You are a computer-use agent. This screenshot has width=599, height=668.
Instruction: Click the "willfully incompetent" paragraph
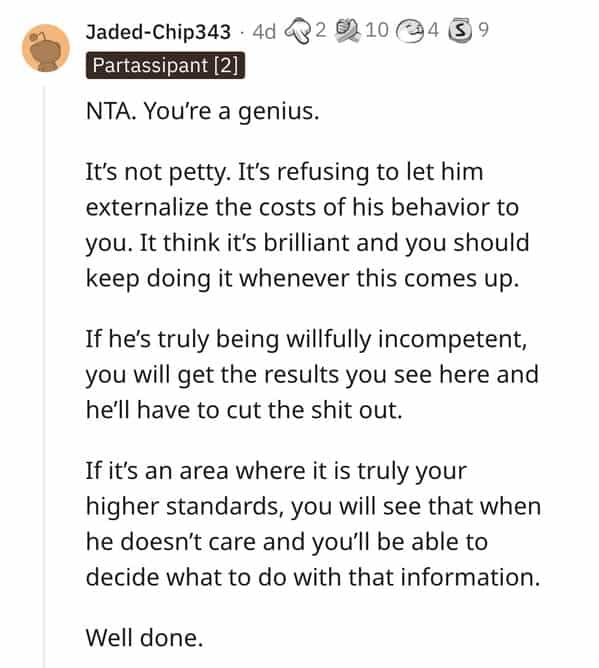pyautogui.click(x=312, y=374)
